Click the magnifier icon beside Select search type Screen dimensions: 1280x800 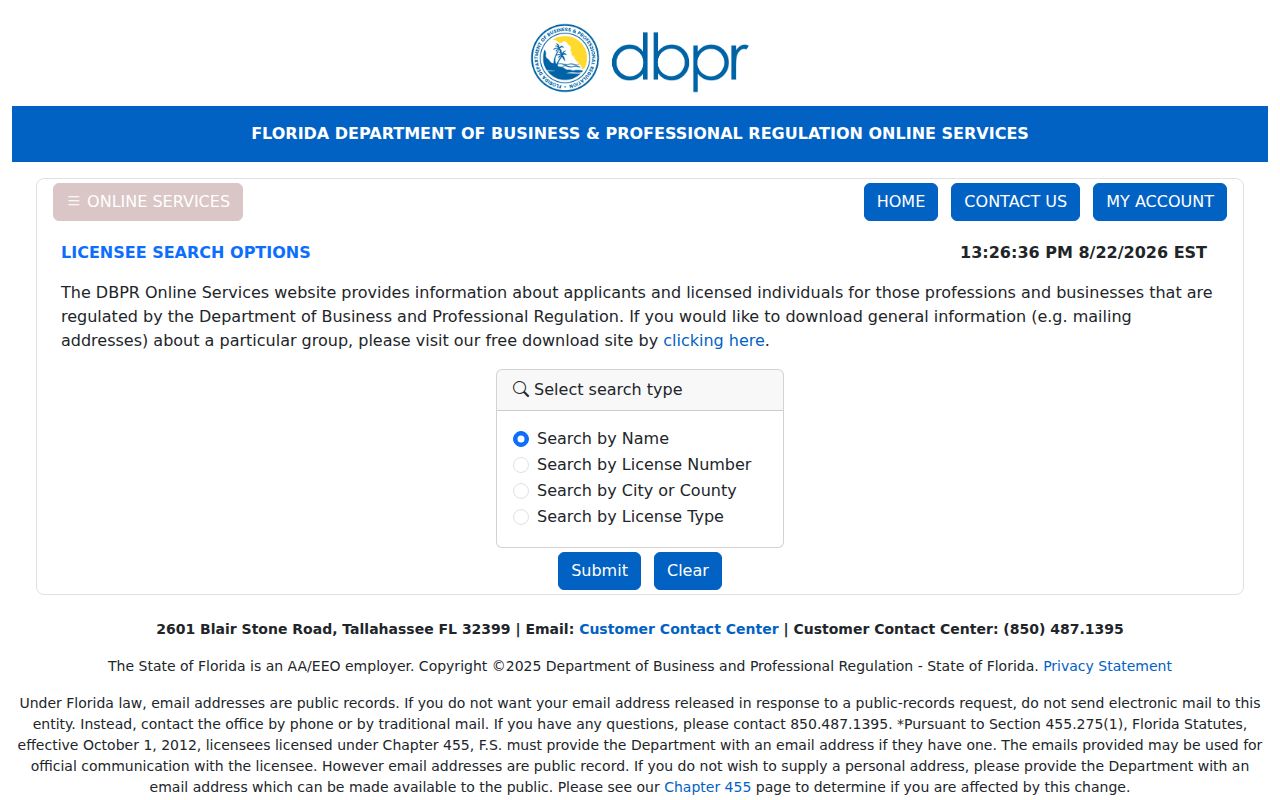(x=520, y=389)
